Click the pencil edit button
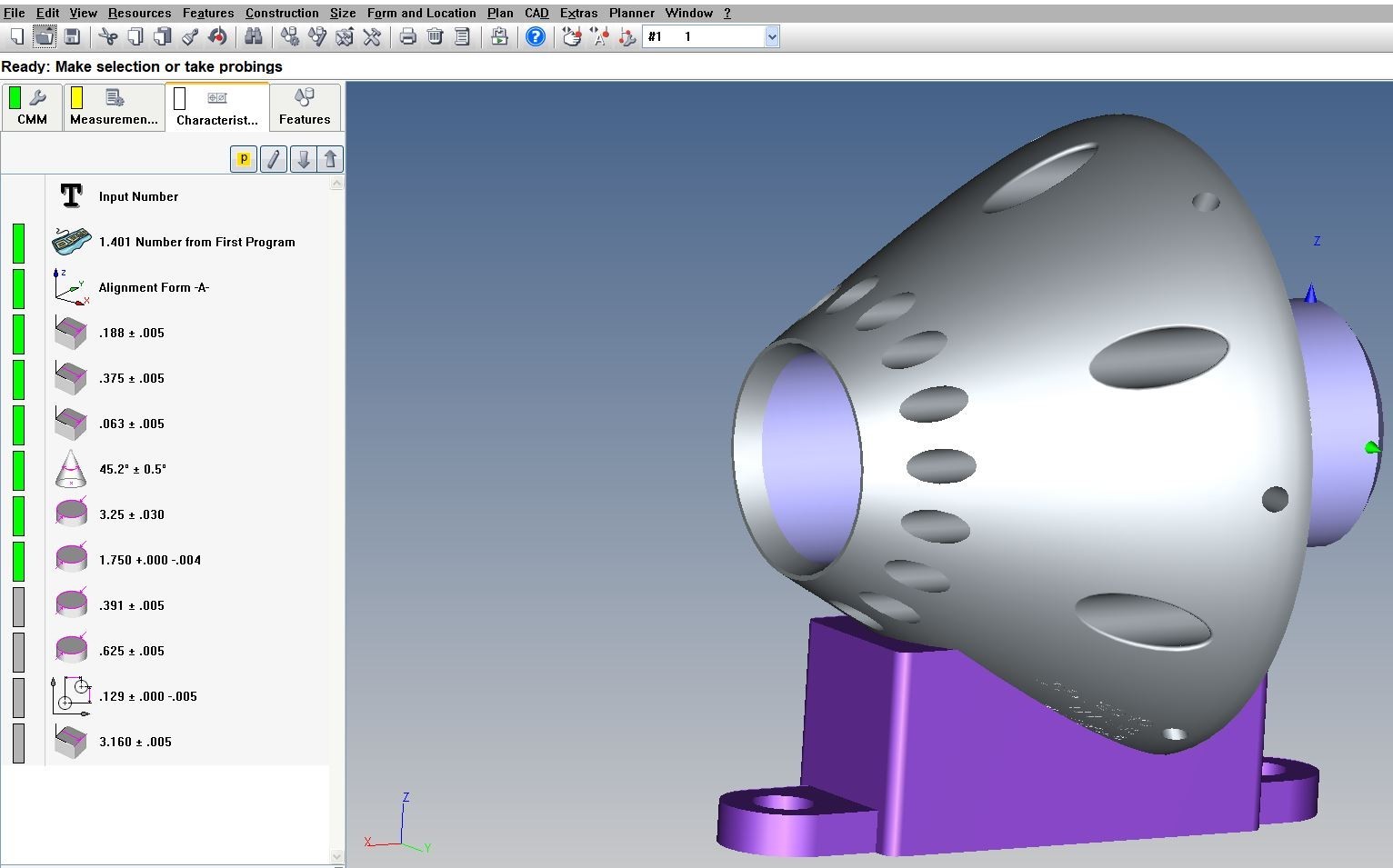The height and width of the screenshot is (868, 1393). [274, 159]
